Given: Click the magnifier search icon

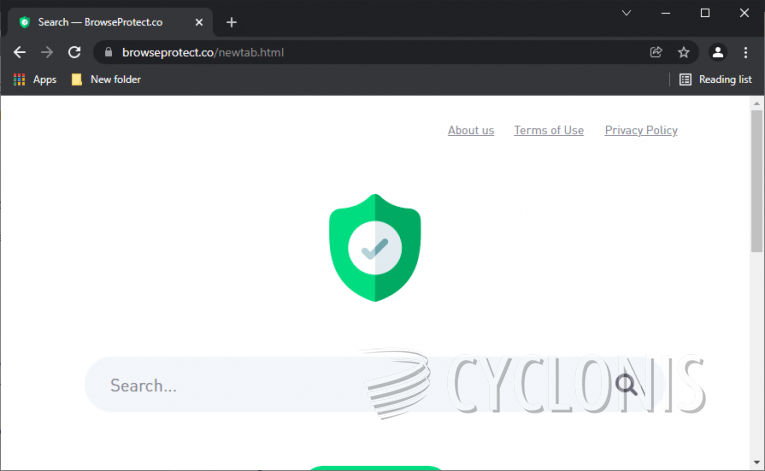Looking at the screenshot, I should 626,385.
